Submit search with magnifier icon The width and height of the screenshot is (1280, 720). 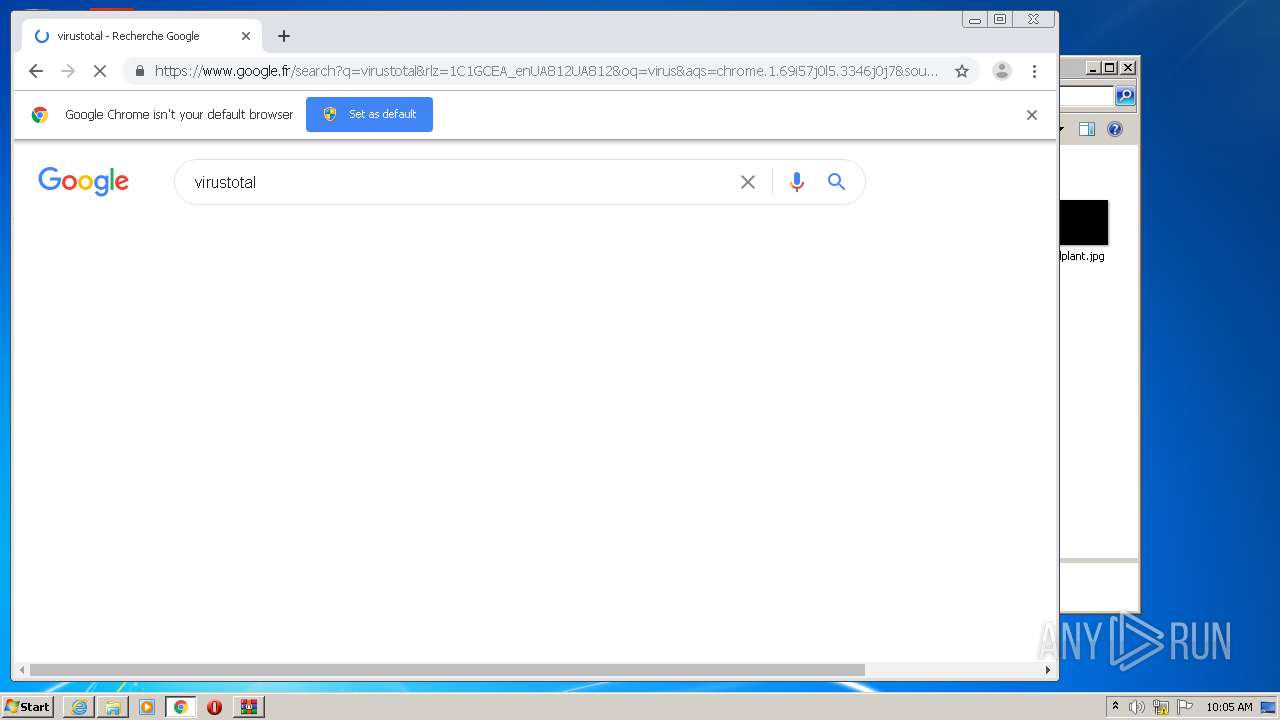click(x=837, y=182)
